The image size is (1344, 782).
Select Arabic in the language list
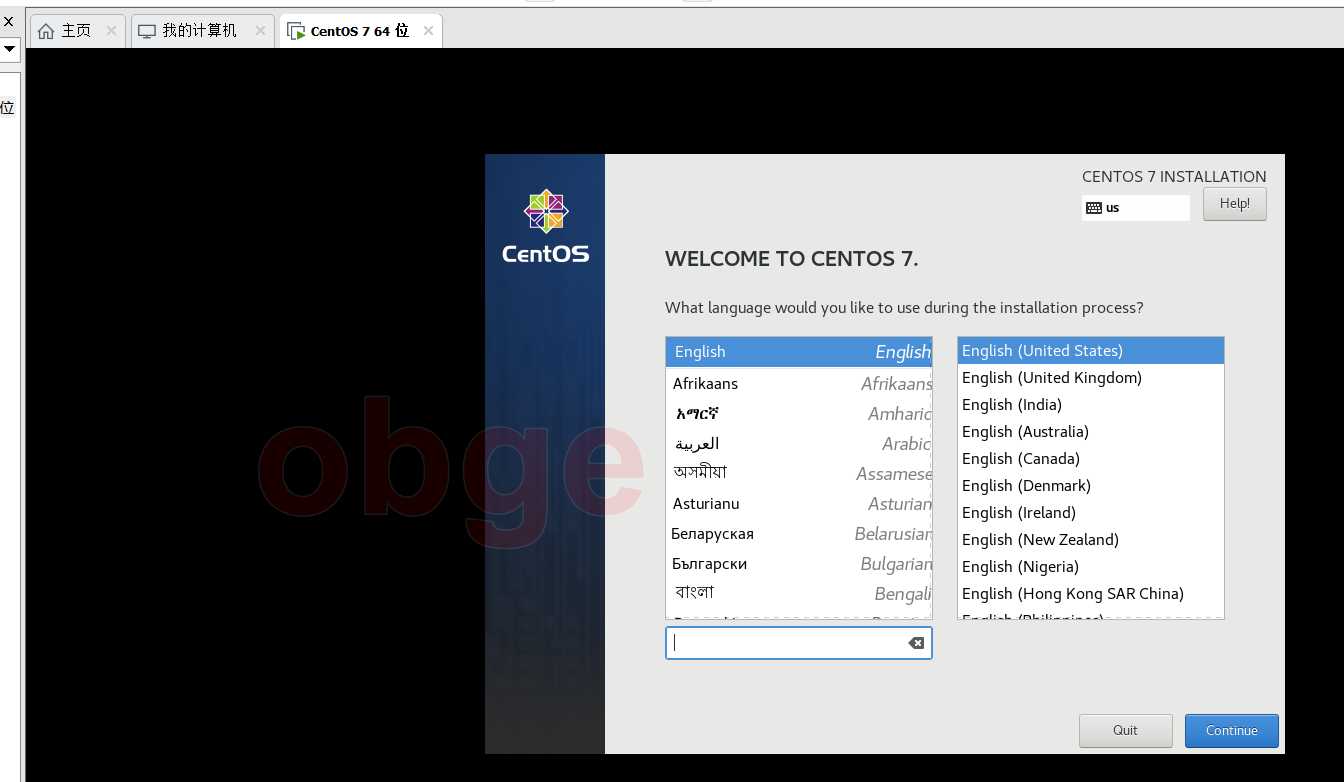[799, 443]
